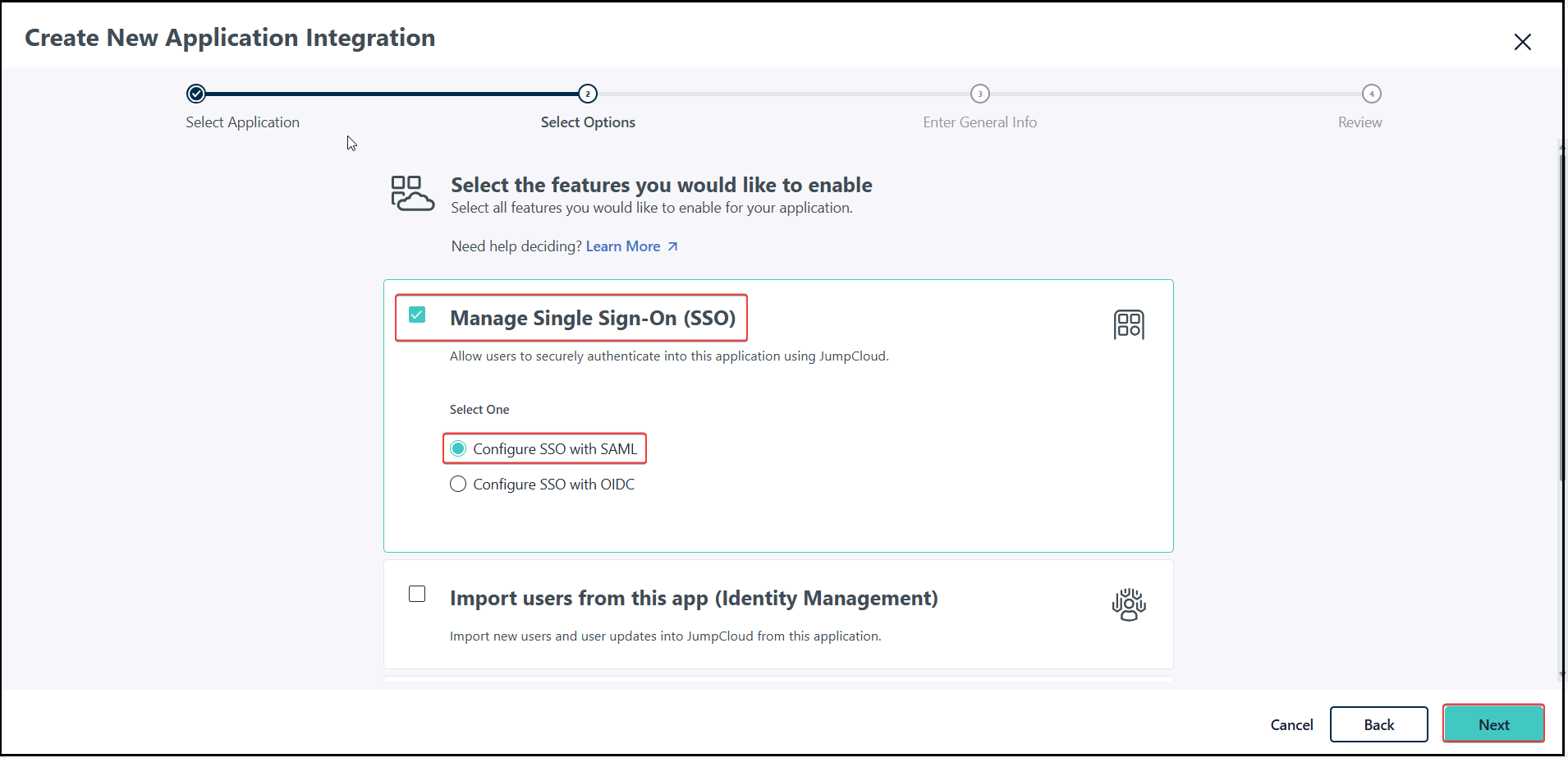Select Configure SSO with SAML radio

pos(458,448)
